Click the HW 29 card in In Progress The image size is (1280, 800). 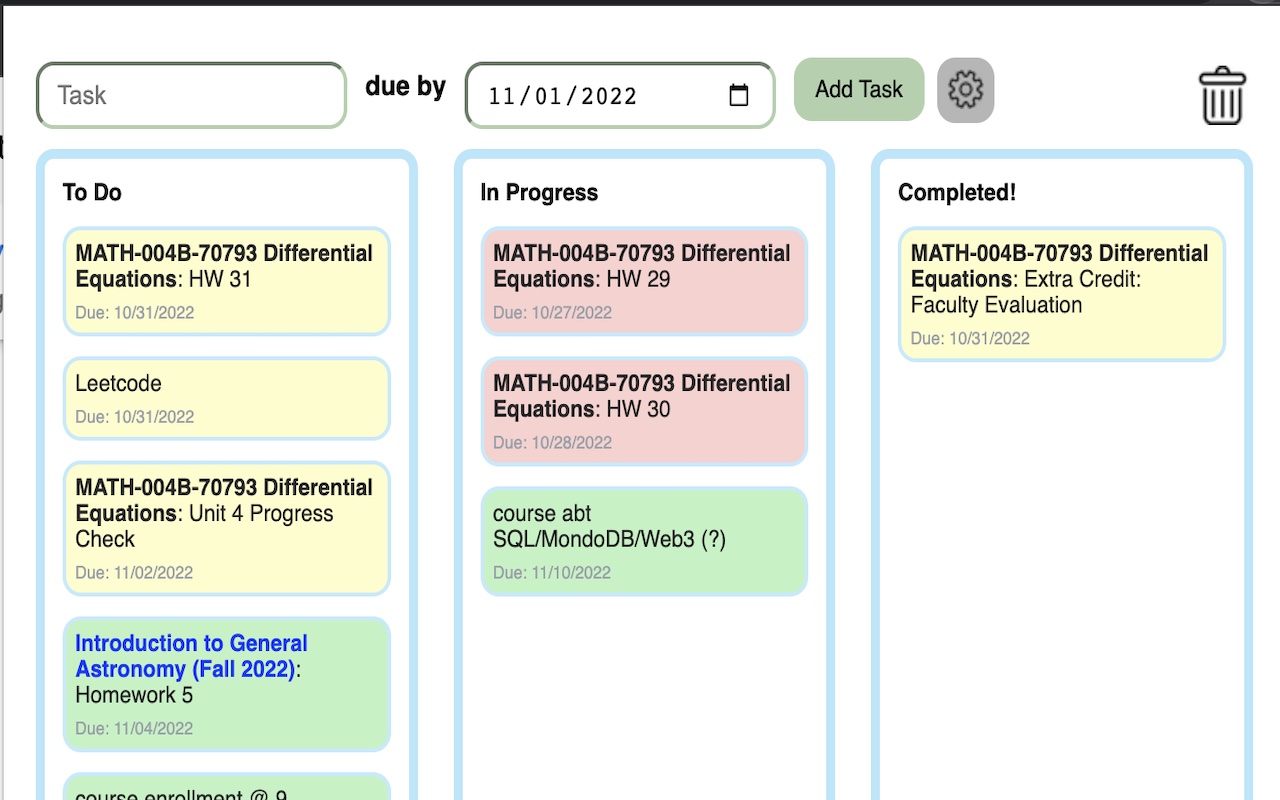pos(643,281)
